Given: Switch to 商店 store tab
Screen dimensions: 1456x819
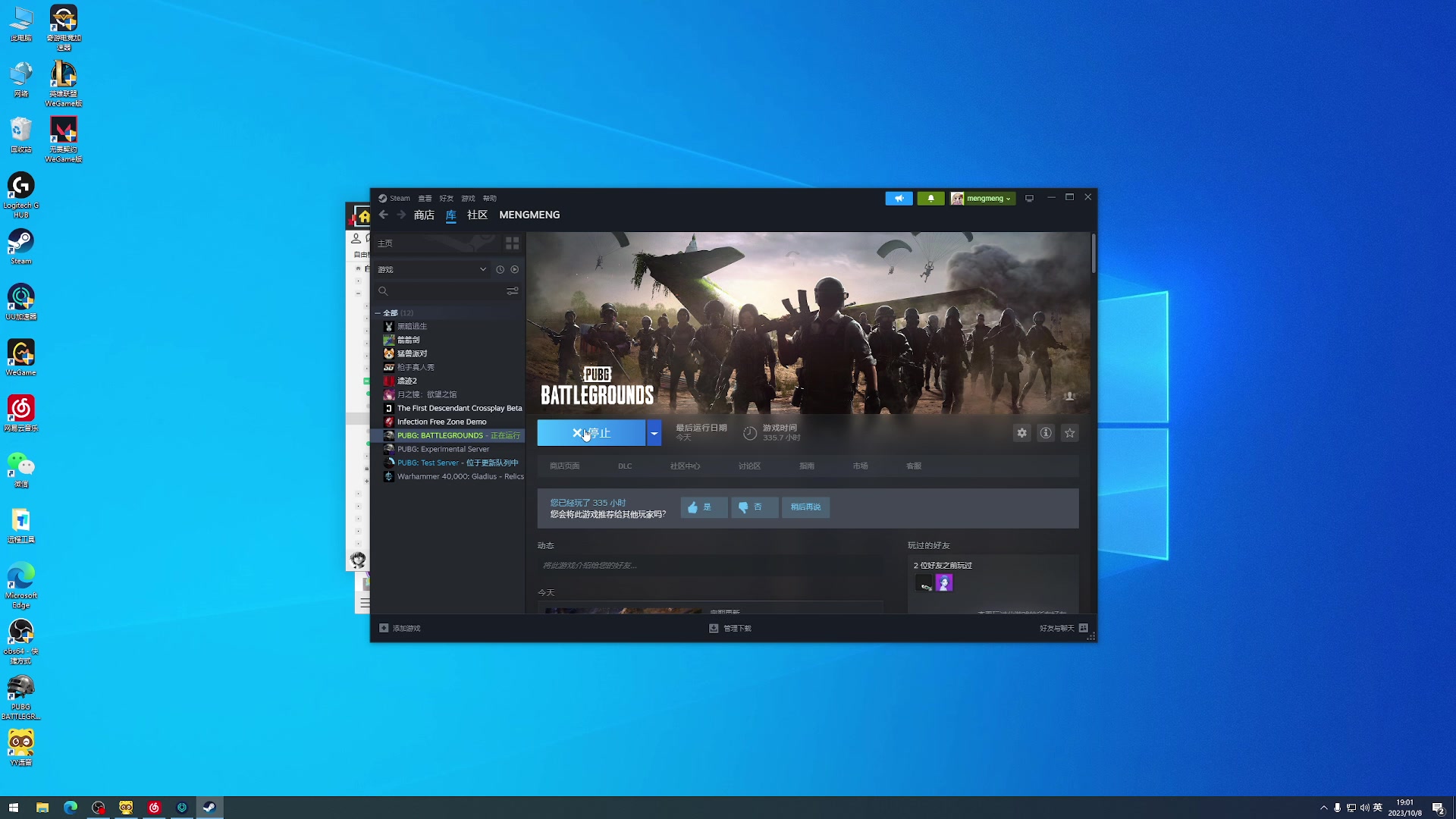Looking at the screenshot, I should click(424, 215).
